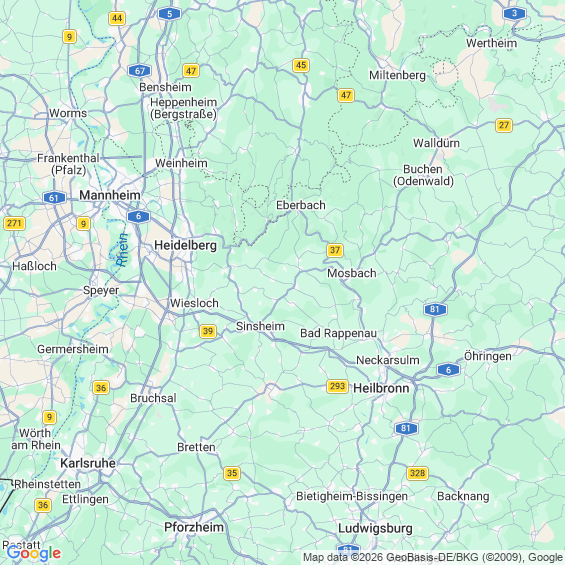Click the A3 highway shield near Wertheim

pyautogui.click(x=514, y=14)
